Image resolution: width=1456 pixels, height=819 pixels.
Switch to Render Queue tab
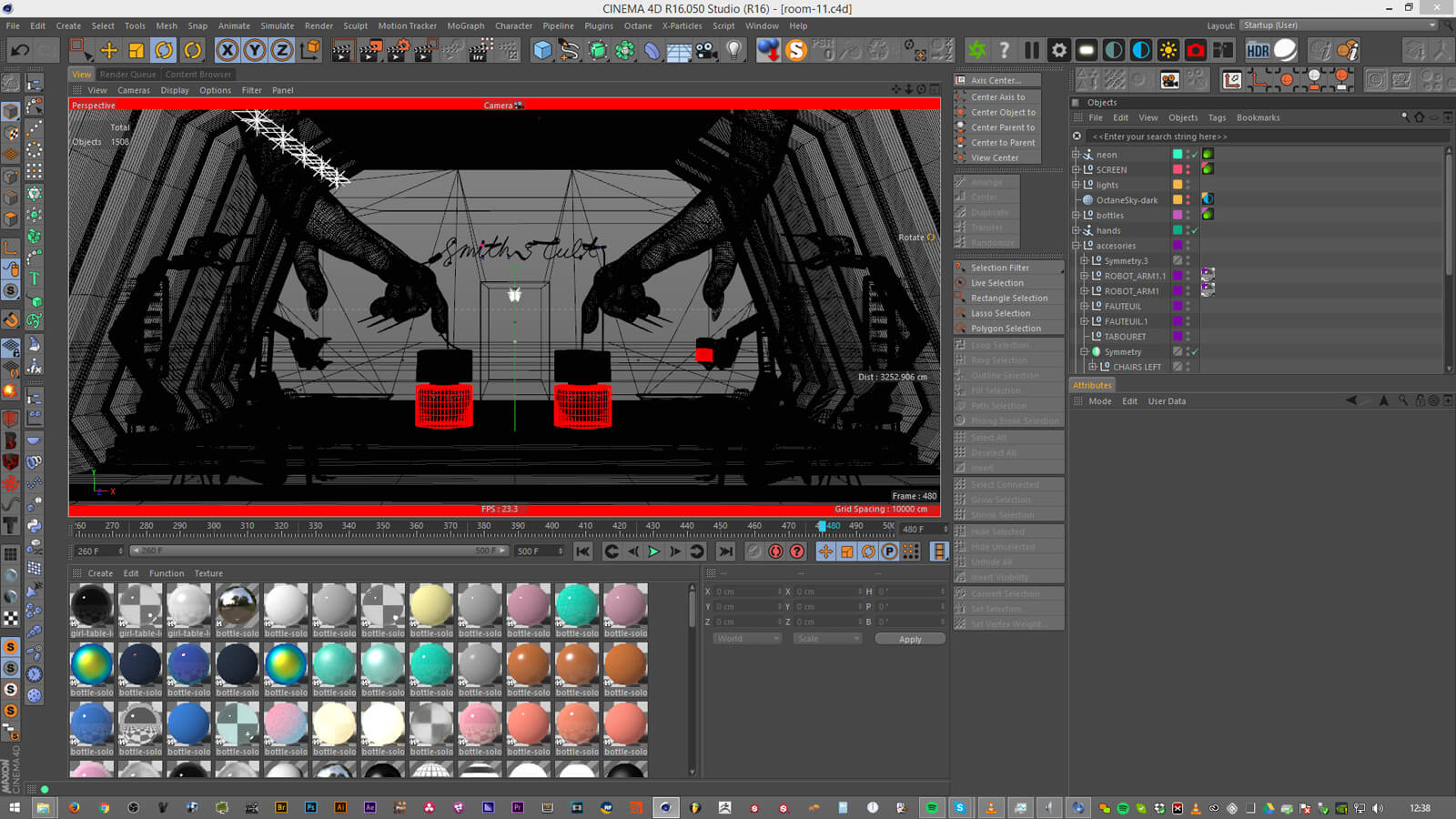tap(127, 75)
